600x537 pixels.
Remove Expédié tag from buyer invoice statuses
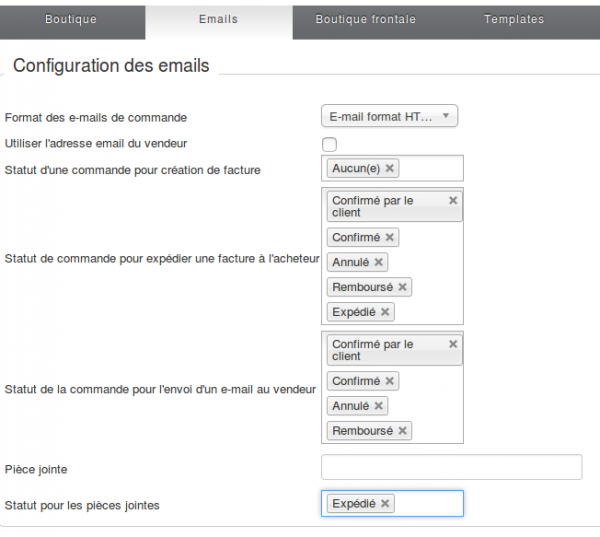click(385, 312)
